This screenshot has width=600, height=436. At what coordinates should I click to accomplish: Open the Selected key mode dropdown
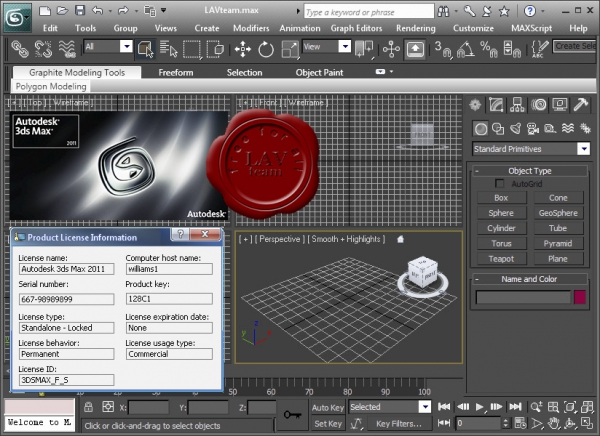point(390,407)
